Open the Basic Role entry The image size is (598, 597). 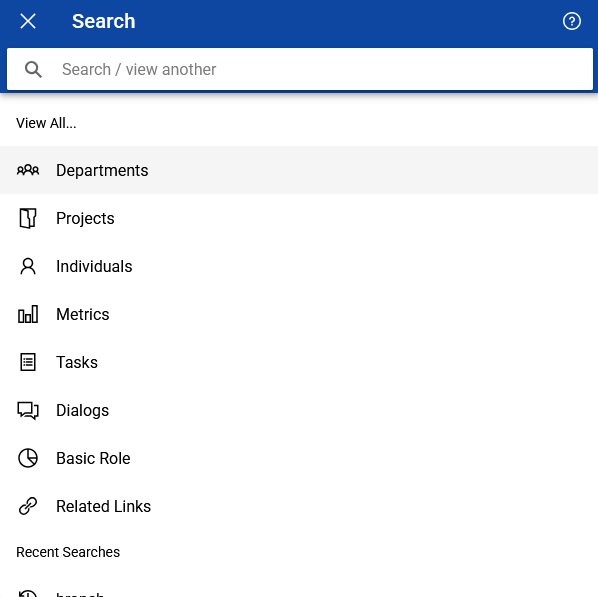pos(299,459)
